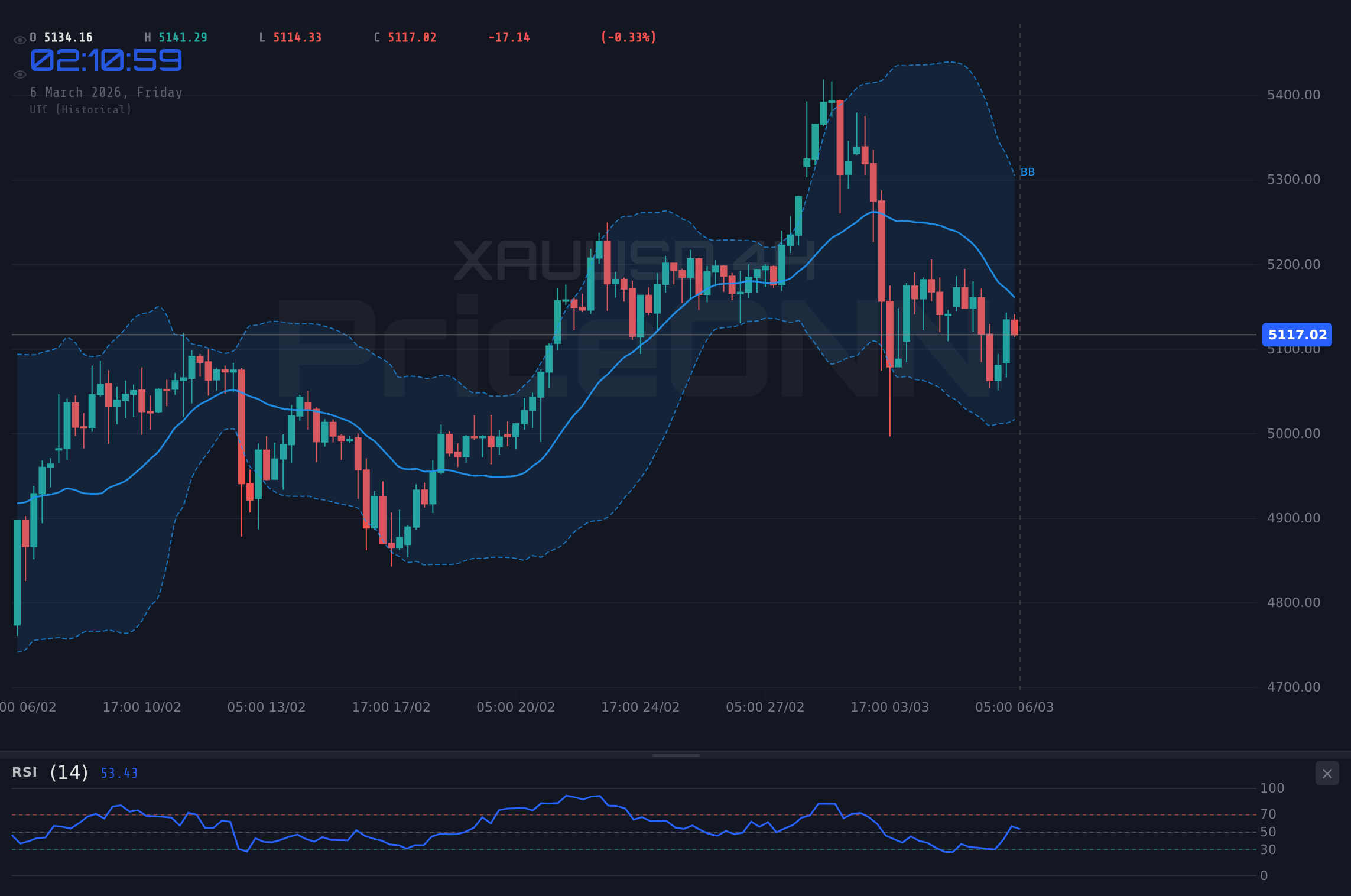
Task: Click the 5400.00 price axis label
Action: click(x=1294, y=95)
